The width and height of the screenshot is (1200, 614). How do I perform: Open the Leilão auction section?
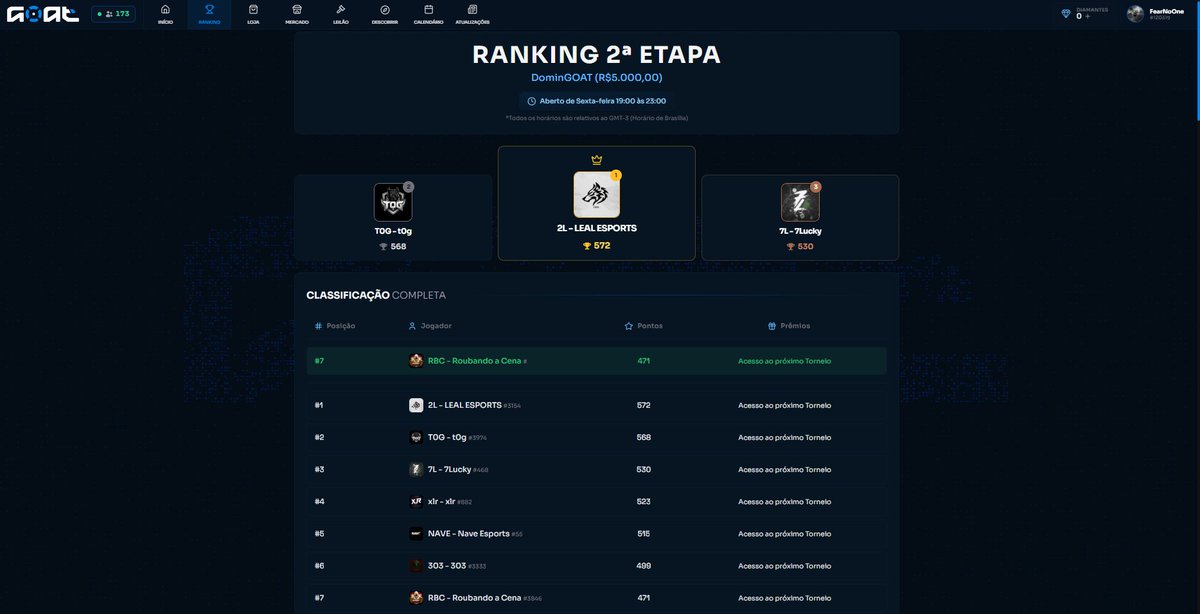(x=341, y=14)
